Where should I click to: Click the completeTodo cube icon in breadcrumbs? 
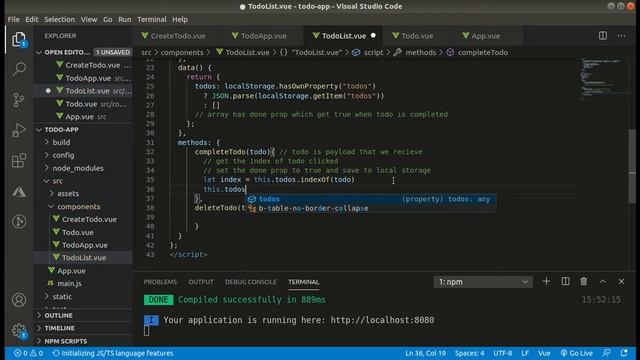point(450,53)
